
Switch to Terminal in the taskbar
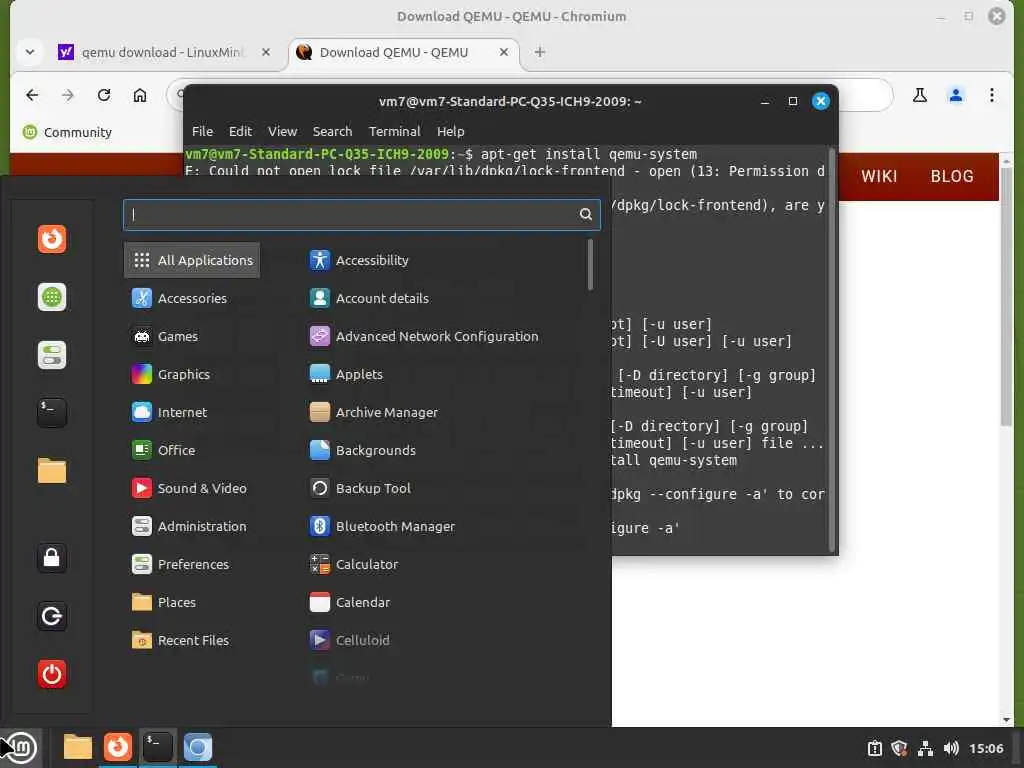(157, 747)
